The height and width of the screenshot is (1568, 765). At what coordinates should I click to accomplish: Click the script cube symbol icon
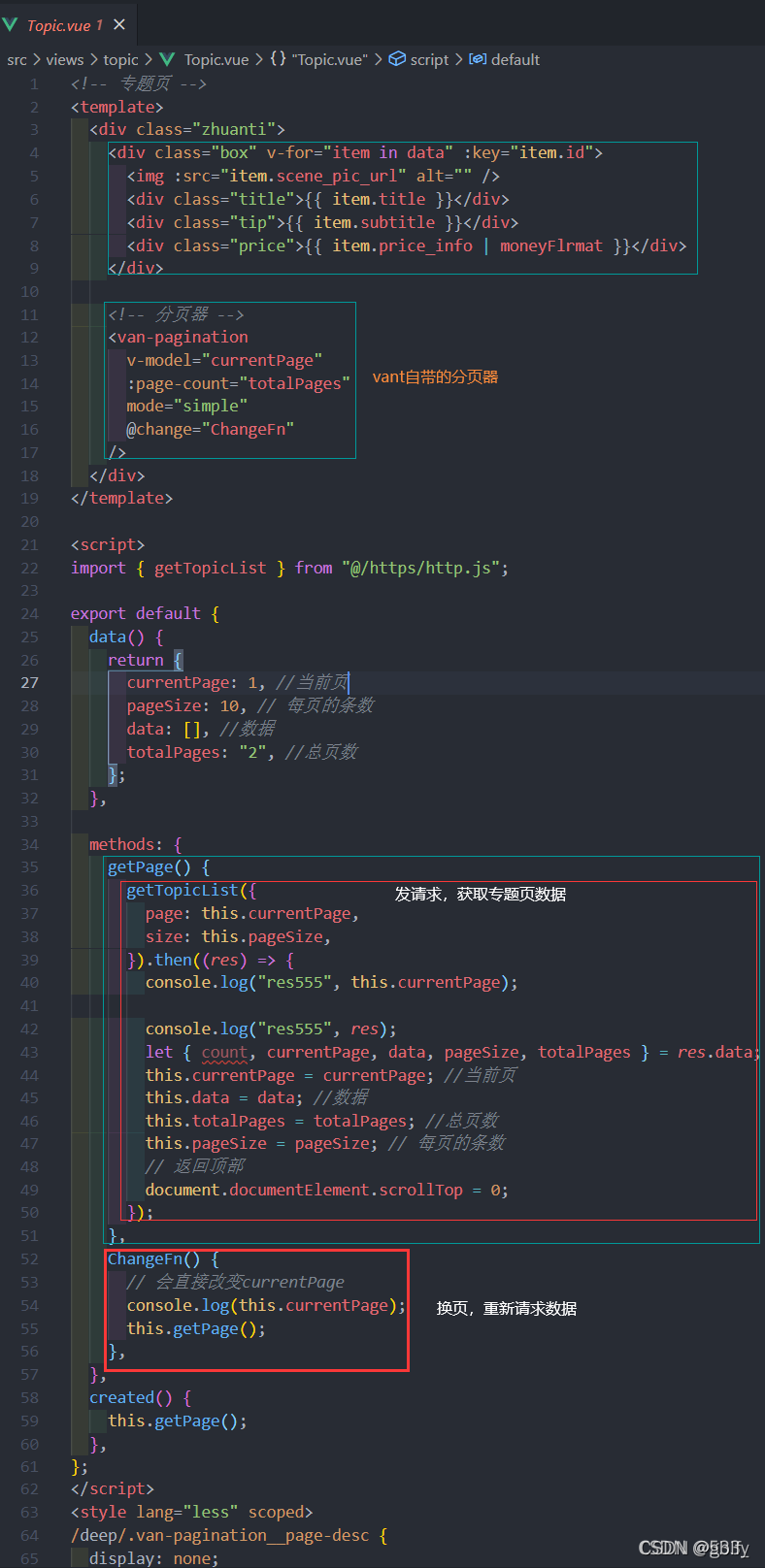[x=397, y=59]
